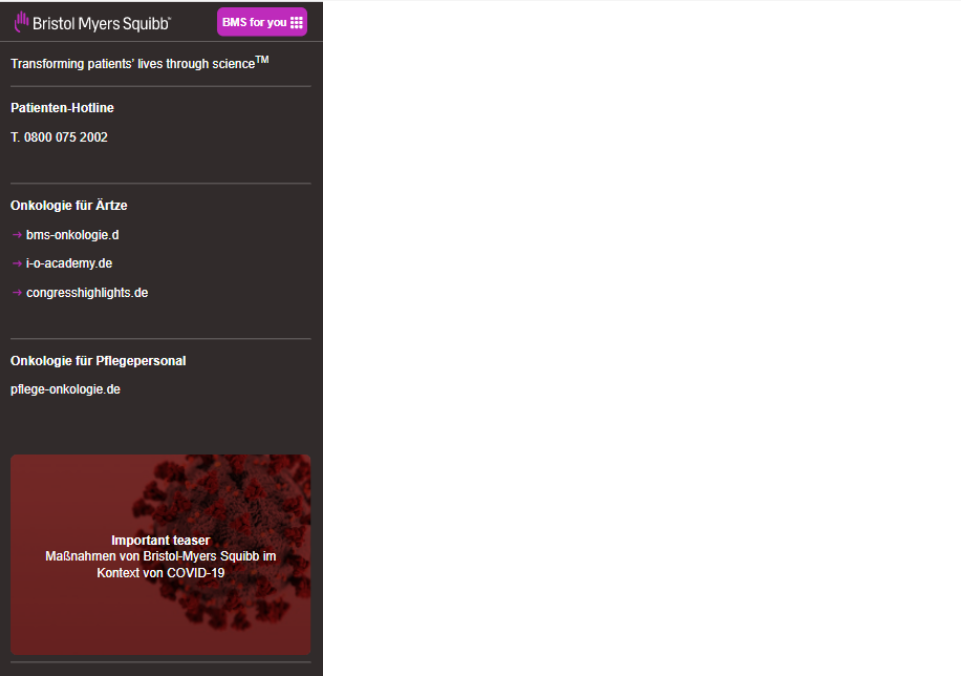961x676 pixels.
Task: Click the Bristol Myers Squibb logo
Action: pos(93,23)
